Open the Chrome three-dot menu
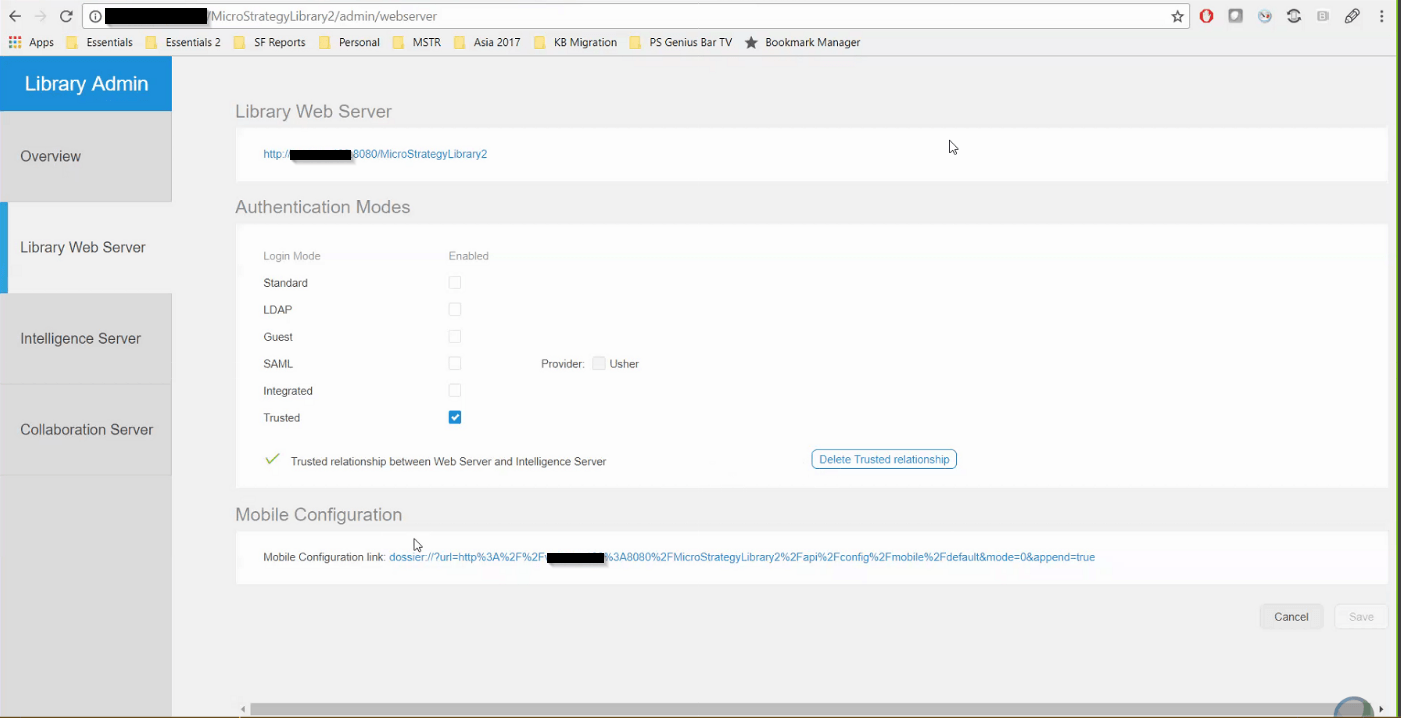This screenshot has height=718, width=1401. tap(1382, 16)
